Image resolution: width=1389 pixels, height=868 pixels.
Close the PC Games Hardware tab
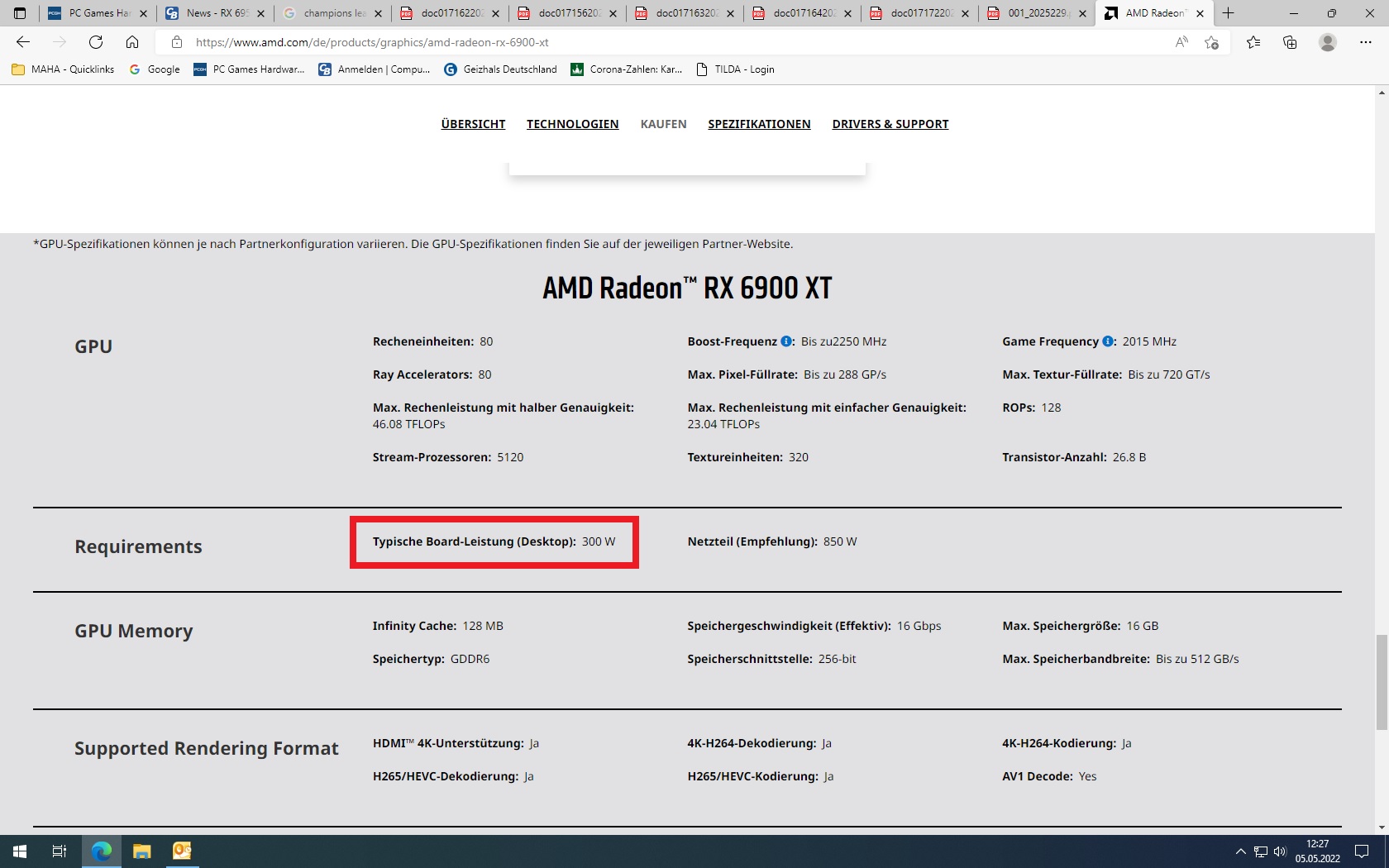(x=143, y=13)
